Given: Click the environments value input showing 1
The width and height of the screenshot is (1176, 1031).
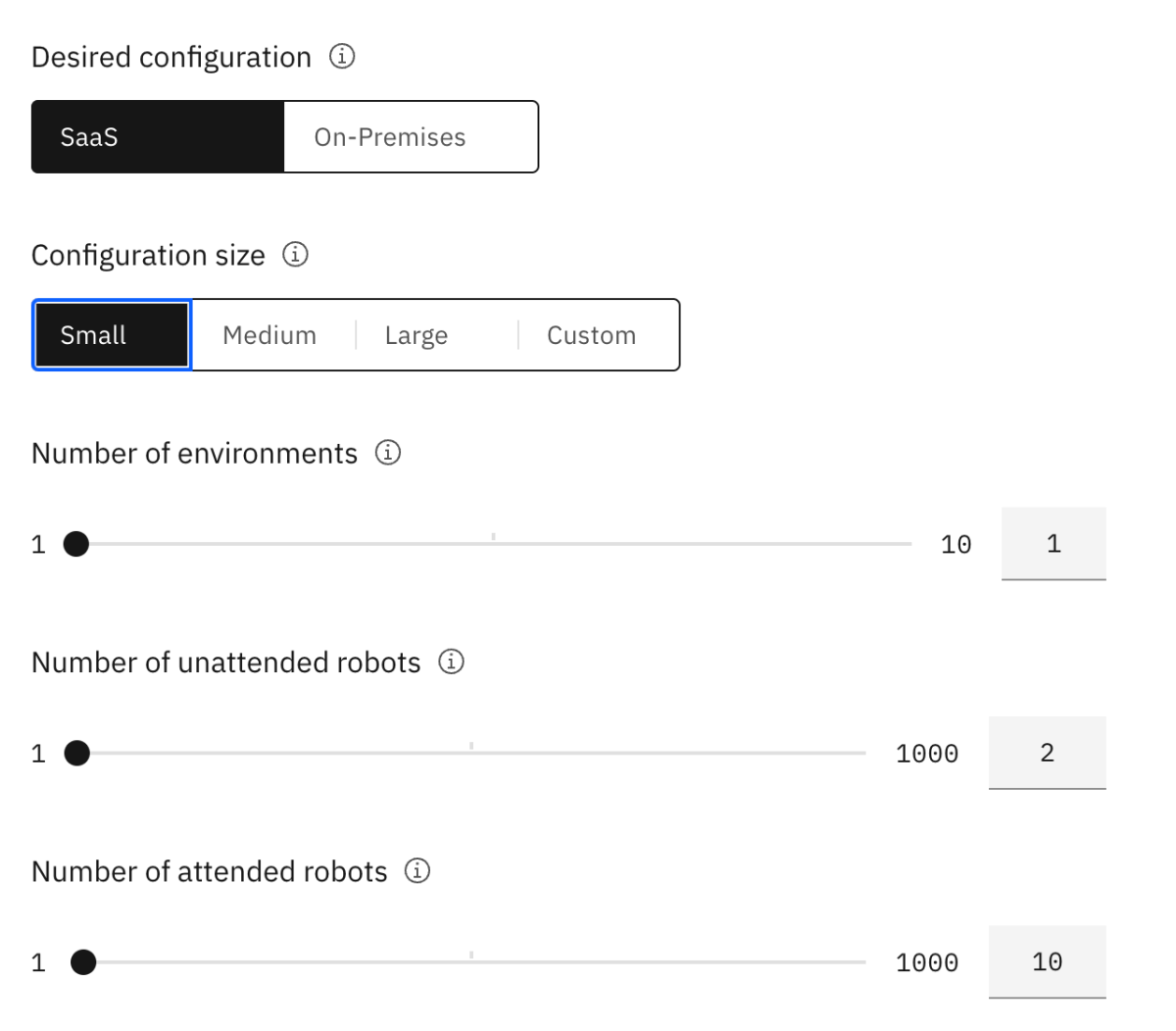Looking at the screenshot, I should pyautogui.click(x=1053, y=544).
